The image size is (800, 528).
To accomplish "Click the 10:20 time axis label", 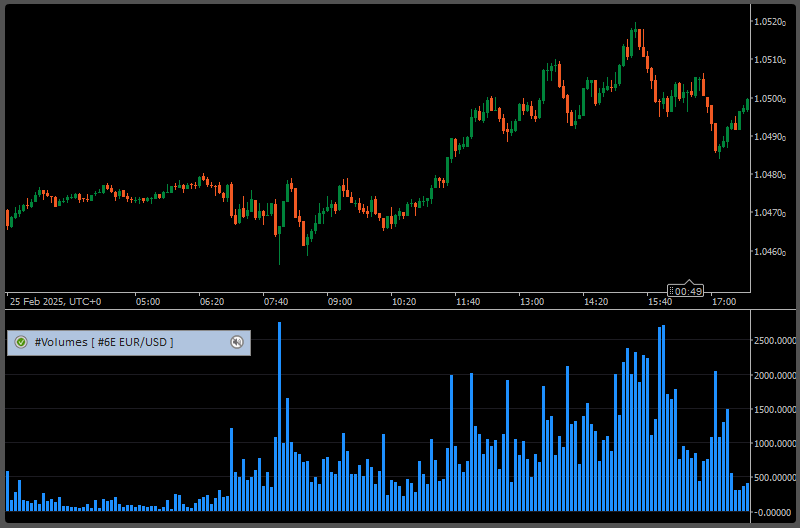I will tap(403, 301).
